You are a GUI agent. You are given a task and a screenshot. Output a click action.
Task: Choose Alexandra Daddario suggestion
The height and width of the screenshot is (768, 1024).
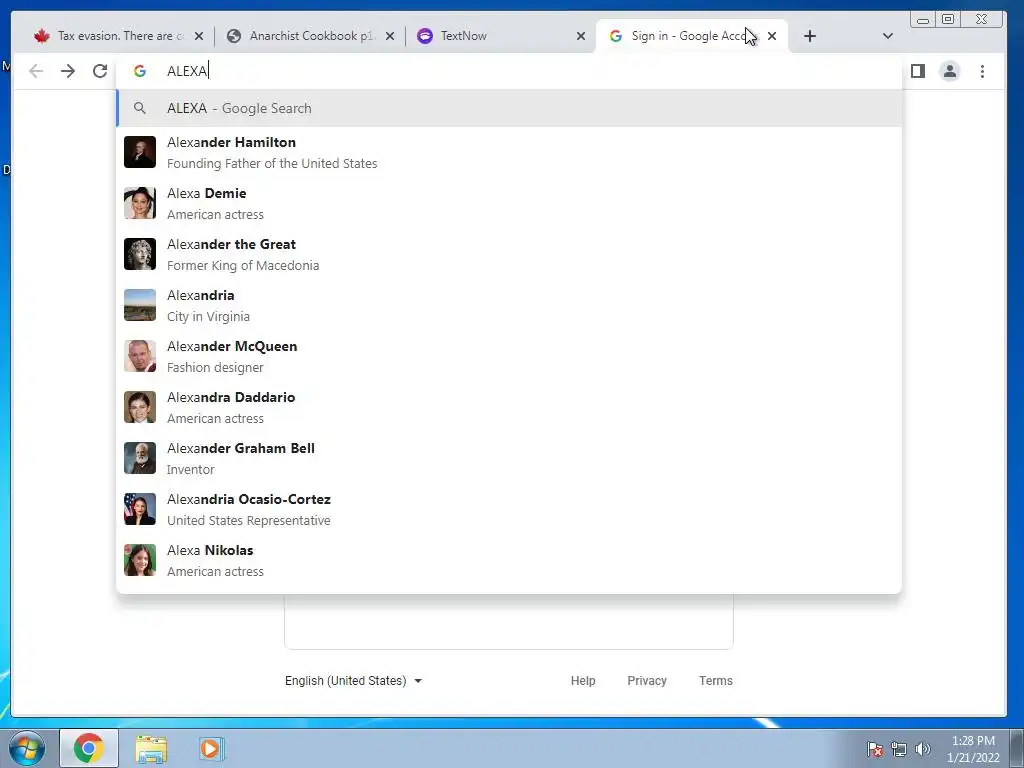(509, 407)
